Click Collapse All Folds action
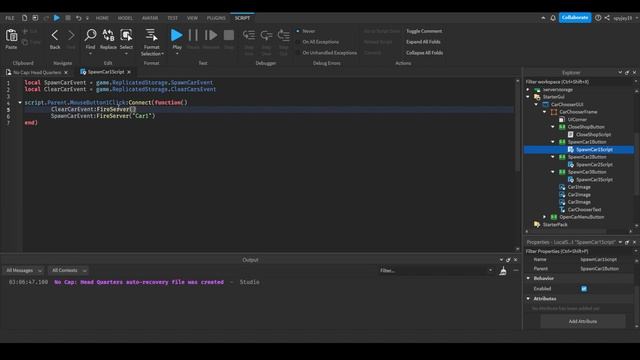The width and height of the screenshot is (640, 360). tap(424, 53)
